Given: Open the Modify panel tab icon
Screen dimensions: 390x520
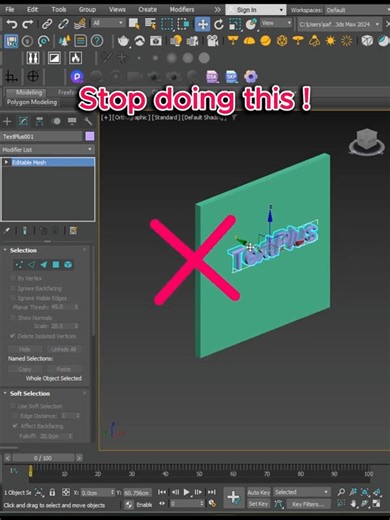Looking at the screenshot, I should click(x=23, y=121).
